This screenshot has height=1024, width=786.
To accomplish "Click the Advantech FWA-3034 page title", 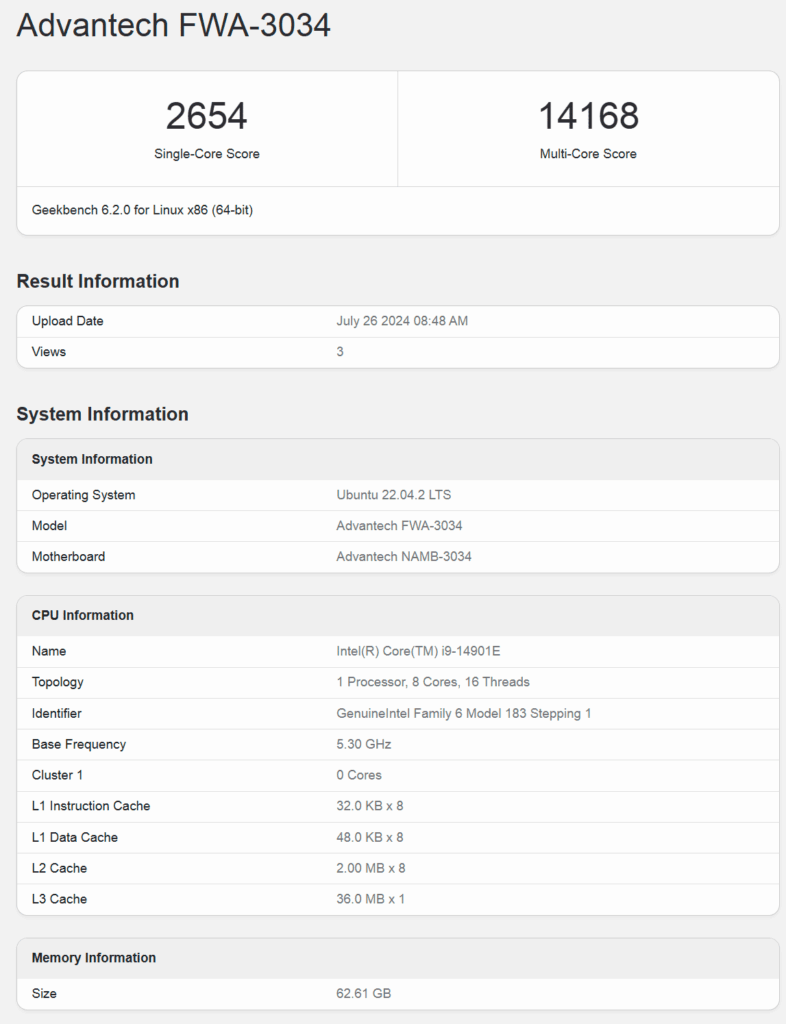I will click(174, 25).
